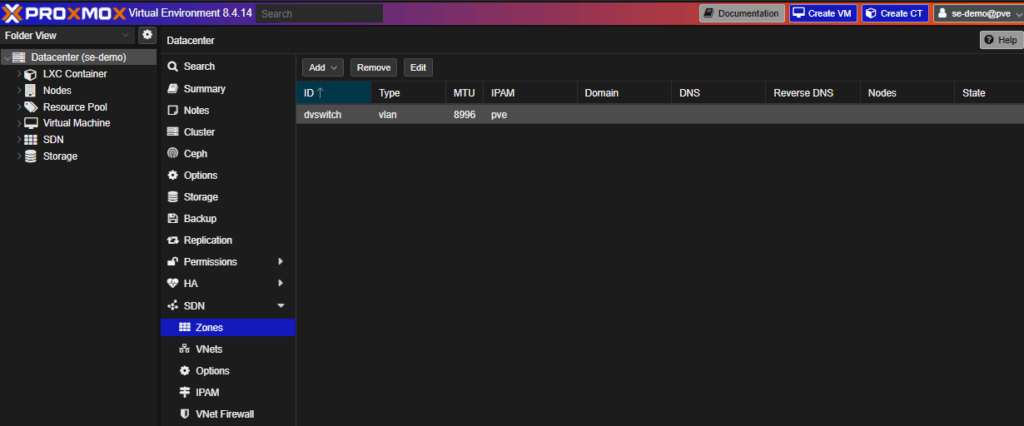The height and width of the screenshot is (426, 1024).
Task: Click the VNet Firewall shield icon
Action: coord(184,414)
